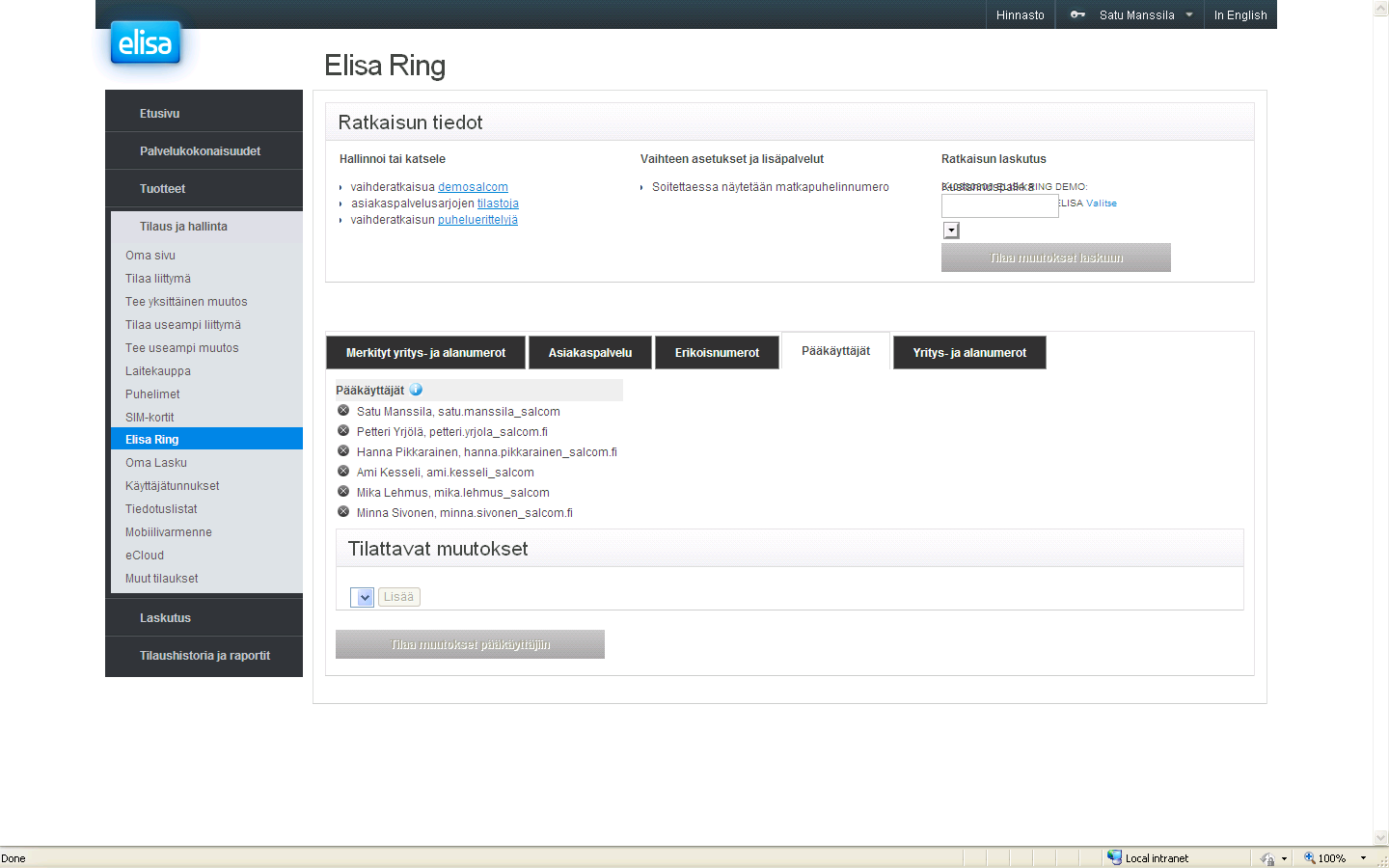1389x868 pixels.
Task: Remove admin Hanna Pikkarainen with the x icon
Action: tap(343, 451)
